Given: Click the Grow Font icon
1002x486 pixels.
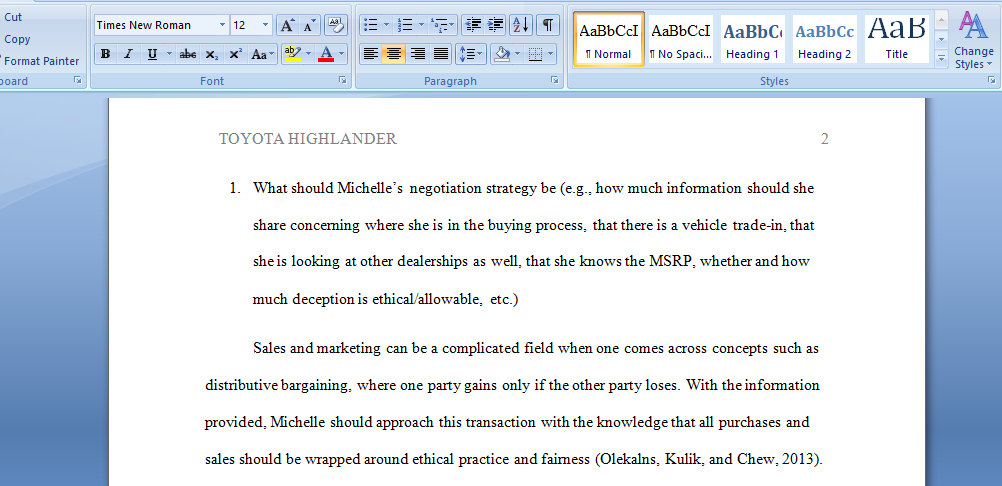Looking at the screenshot, I should 287,26.
